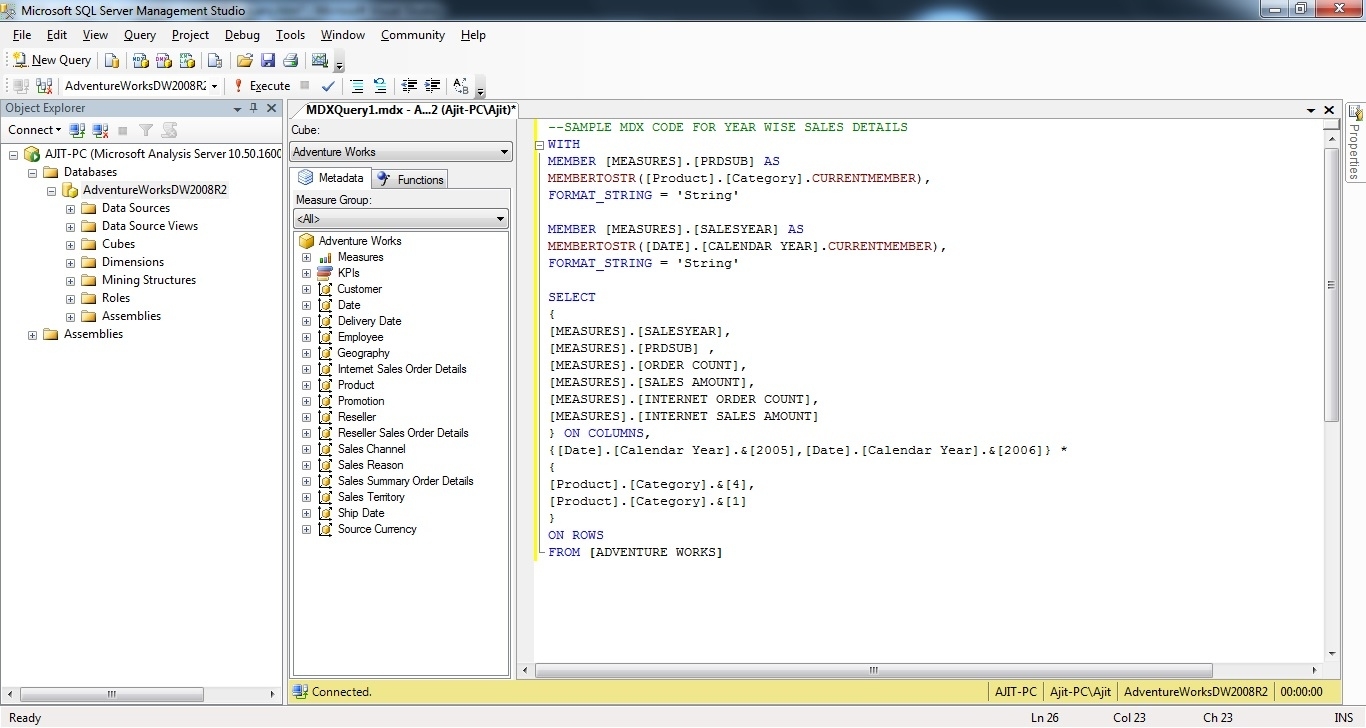Collapse the AdventureWorksDW2008R2 database node
Screen dimensions: 1366x728
(52, 190)
